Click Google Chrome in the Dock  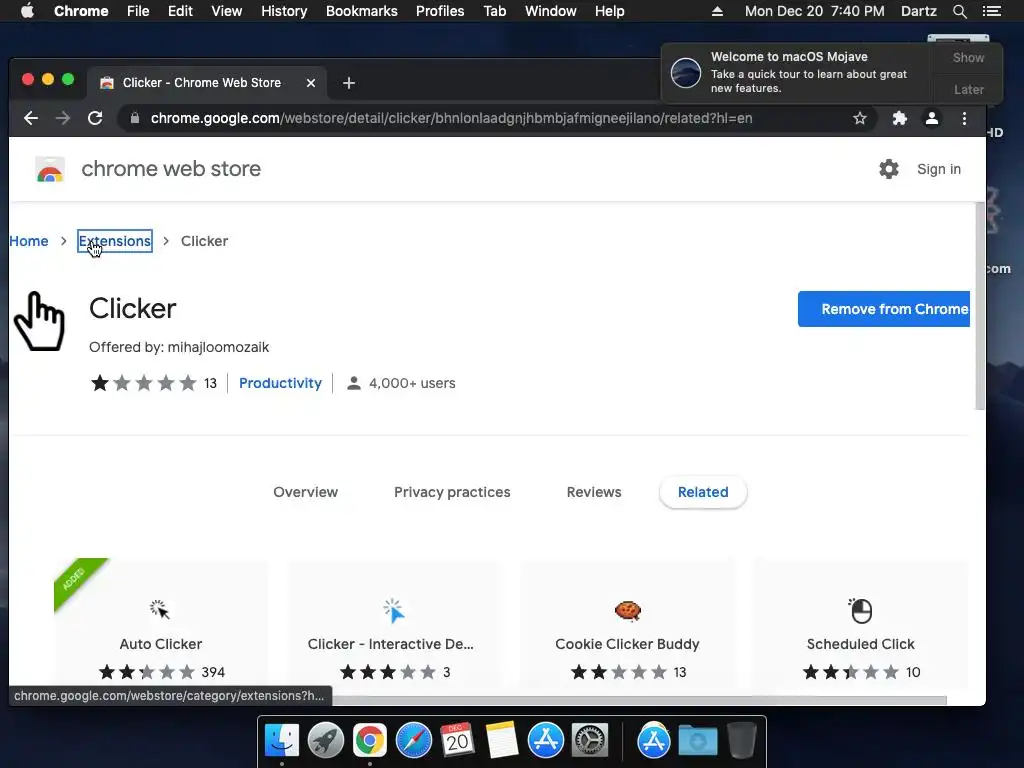[x=370, y=741]
